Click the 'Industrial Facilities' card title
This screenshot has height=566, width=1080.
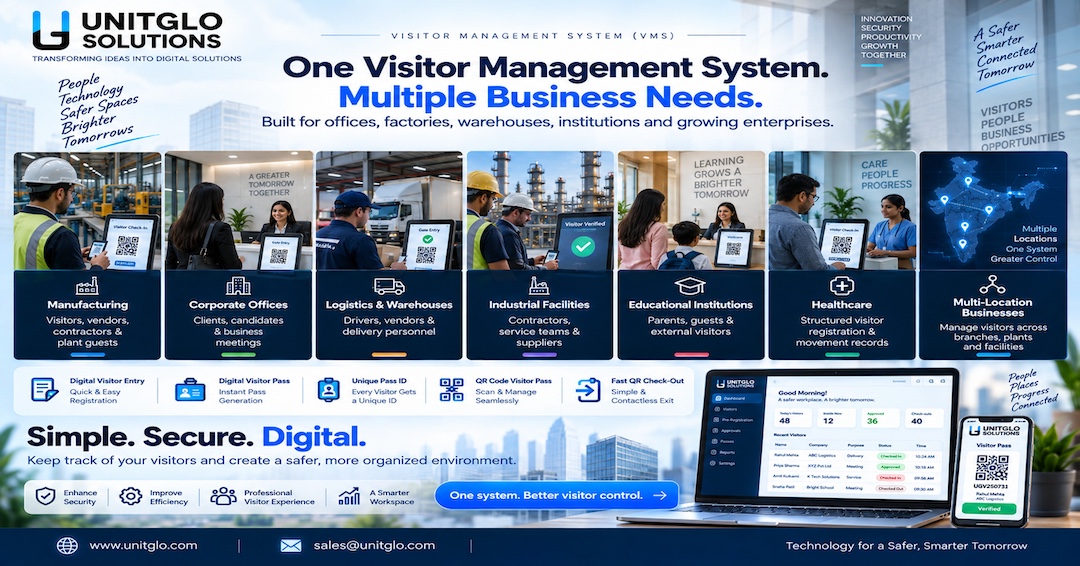pos(539,304)
